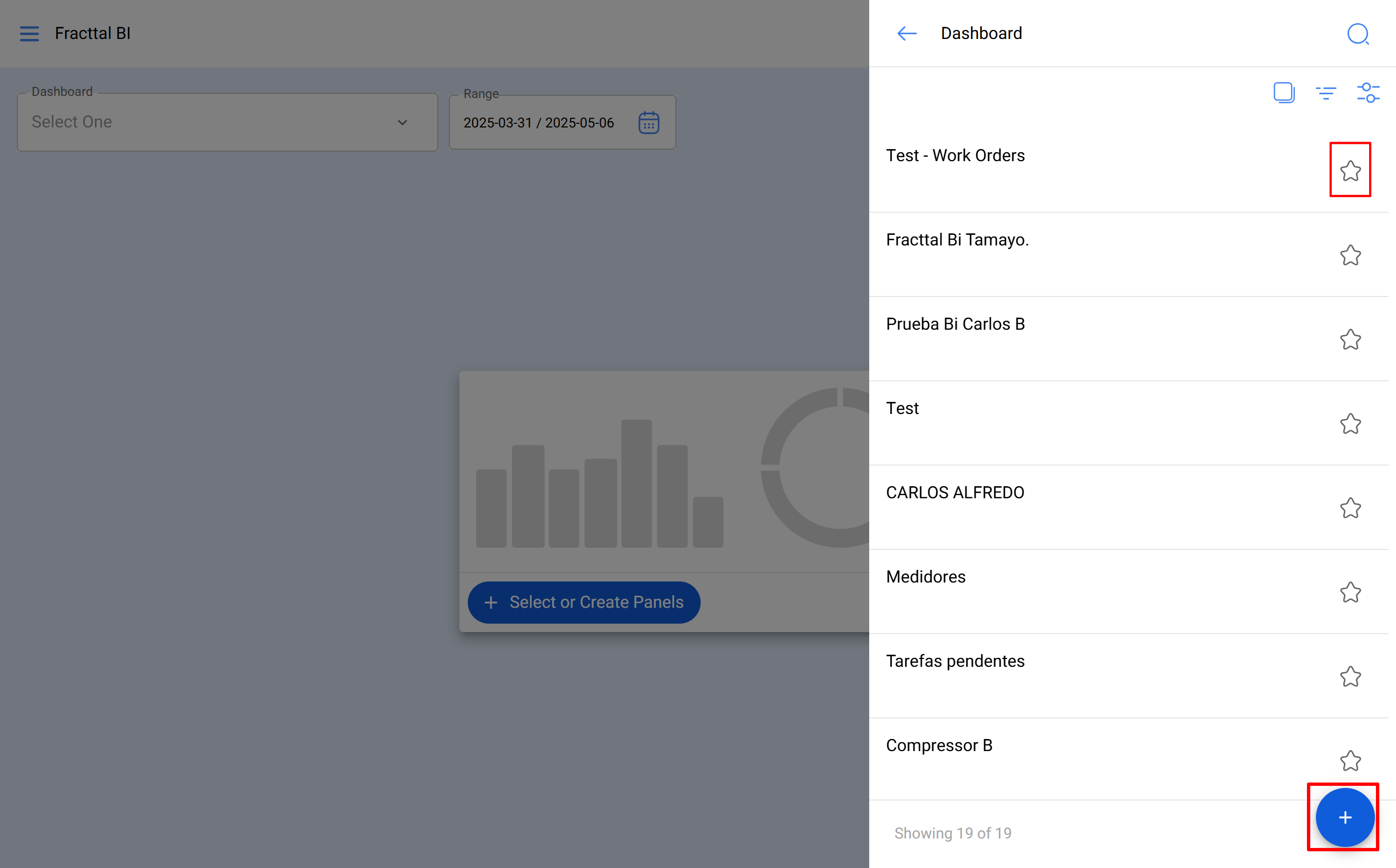1396x868 pixels.
Task: Toggle the Medidores favorite star
Action: 1350,593
